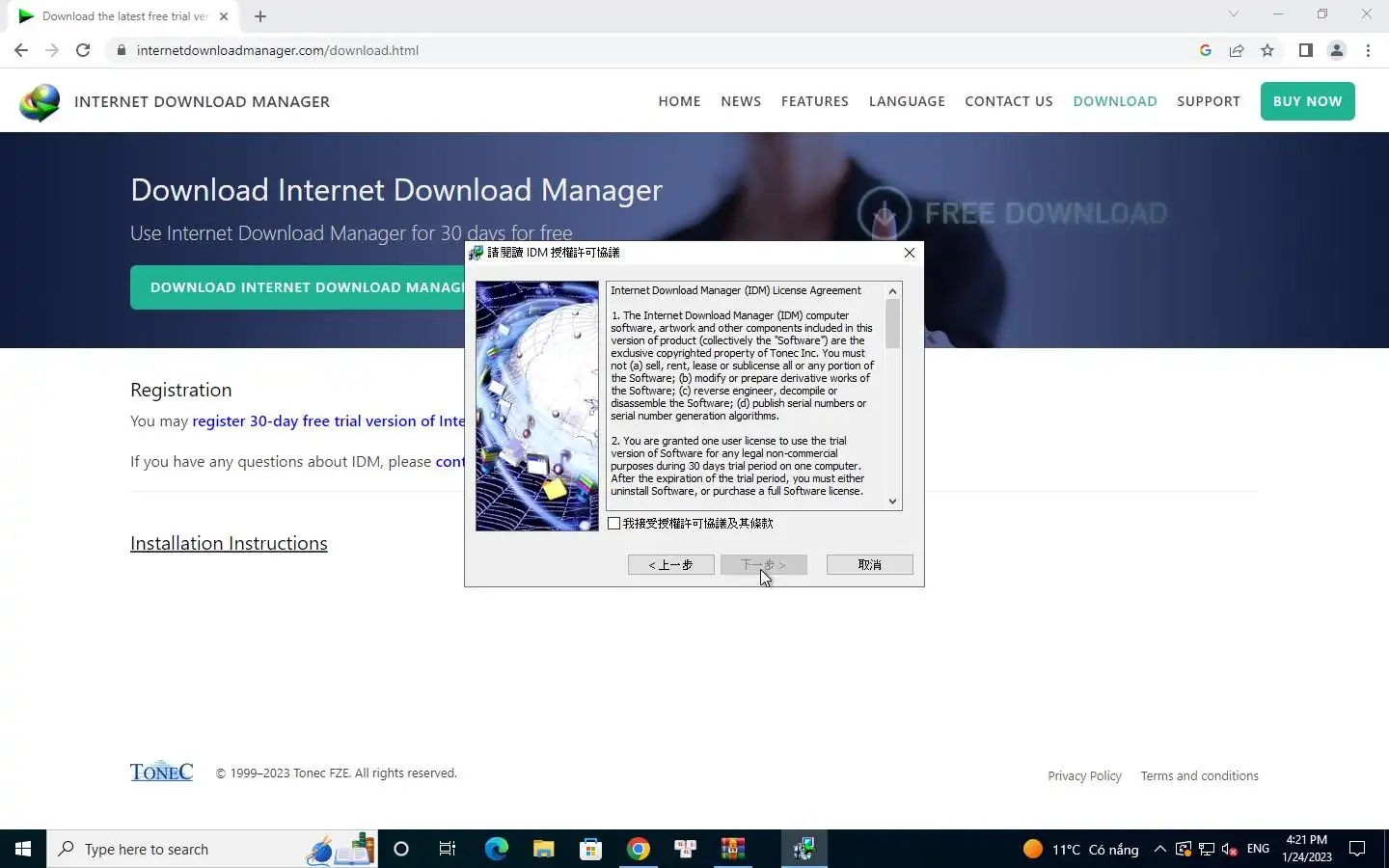Close the IDM license agreement dialog
Viewport: 1389px width, 868px height.
click(909, 253)
